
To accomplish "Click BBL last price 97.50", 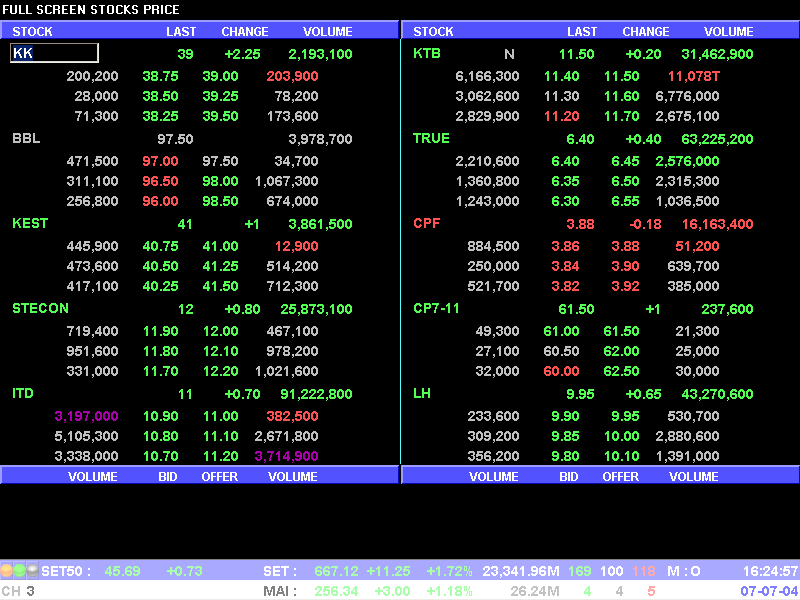I will pyautogui.click(x=175, y=139).
